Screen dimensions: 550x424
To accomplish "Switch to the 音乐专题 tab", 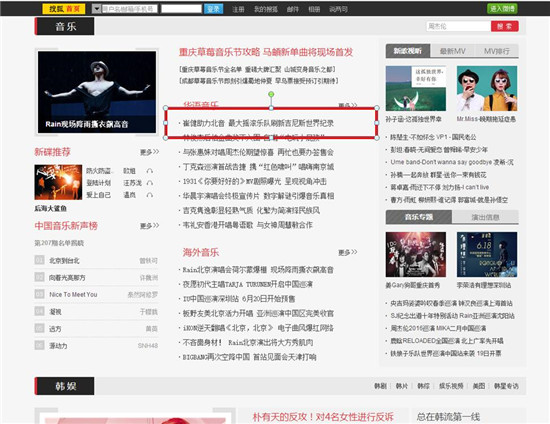I will tap(418, 217).
